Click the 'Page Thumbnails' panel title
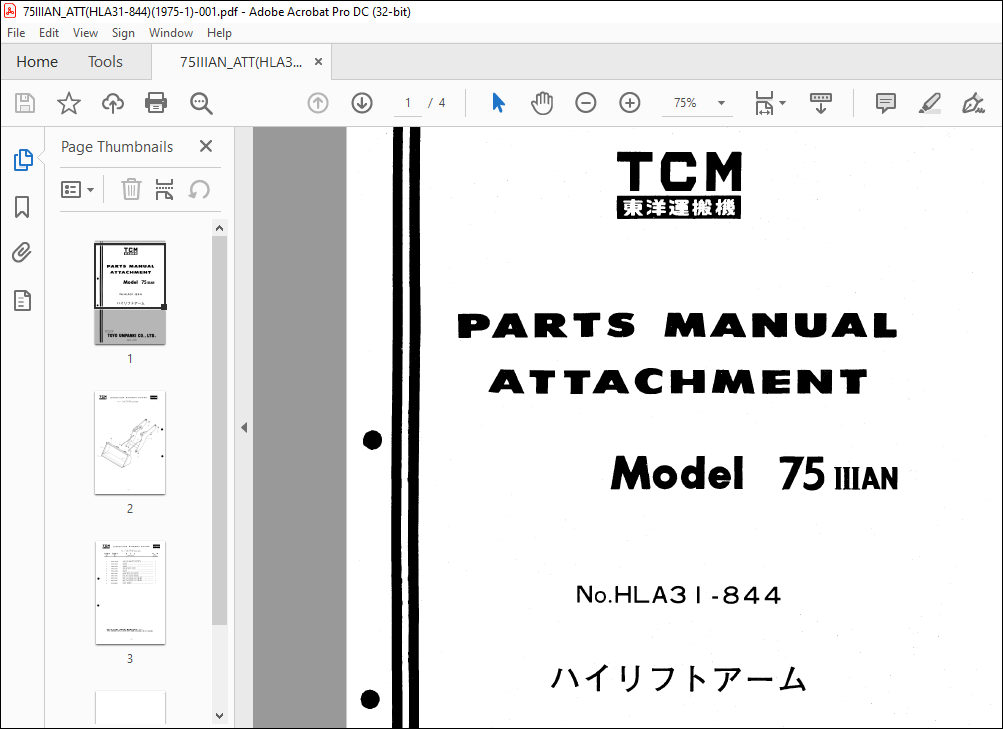The width and height of the screenshot is (1003, 729). [117, 146]
